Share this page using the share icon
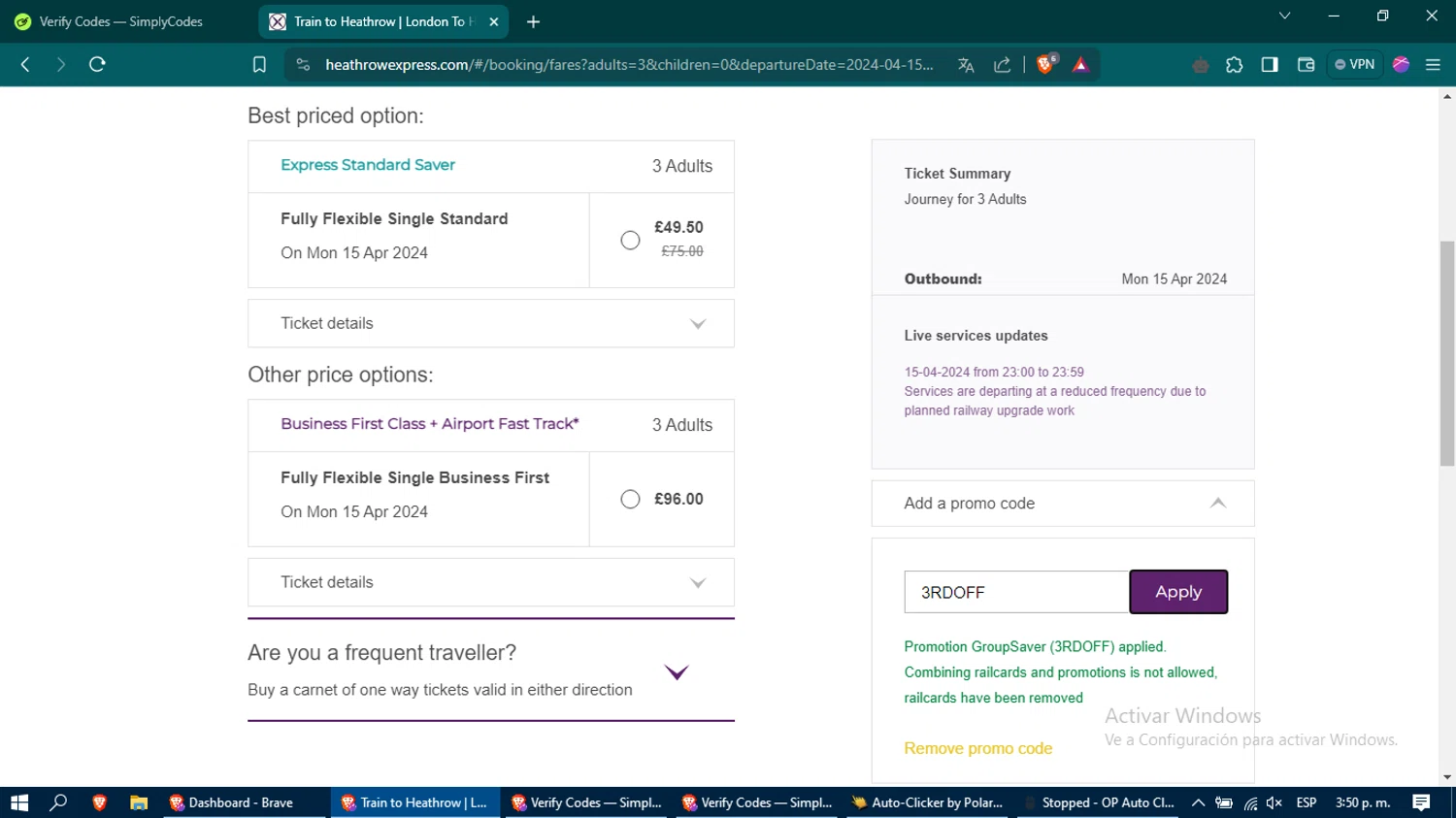Viewport: 1456px width, 818px height. coord(1003,65)
